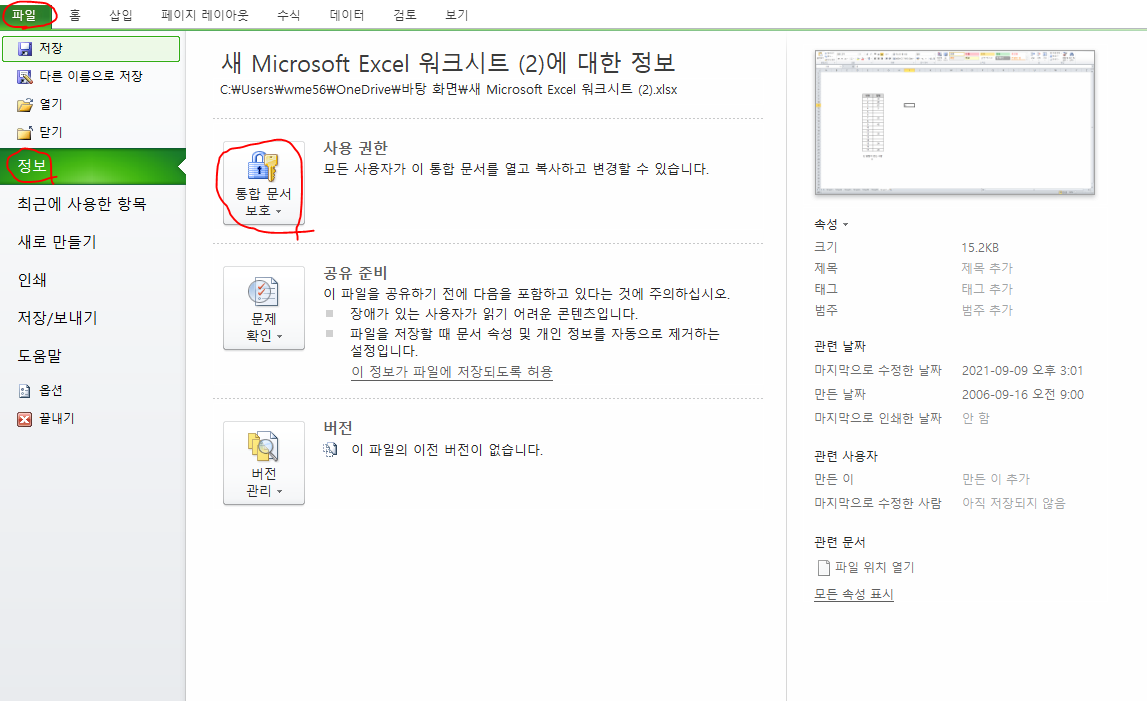Click the 다른 이름으로 저장 menu label
The height and width of the screenshot is (701, 1147).
[x=91, y=76]
